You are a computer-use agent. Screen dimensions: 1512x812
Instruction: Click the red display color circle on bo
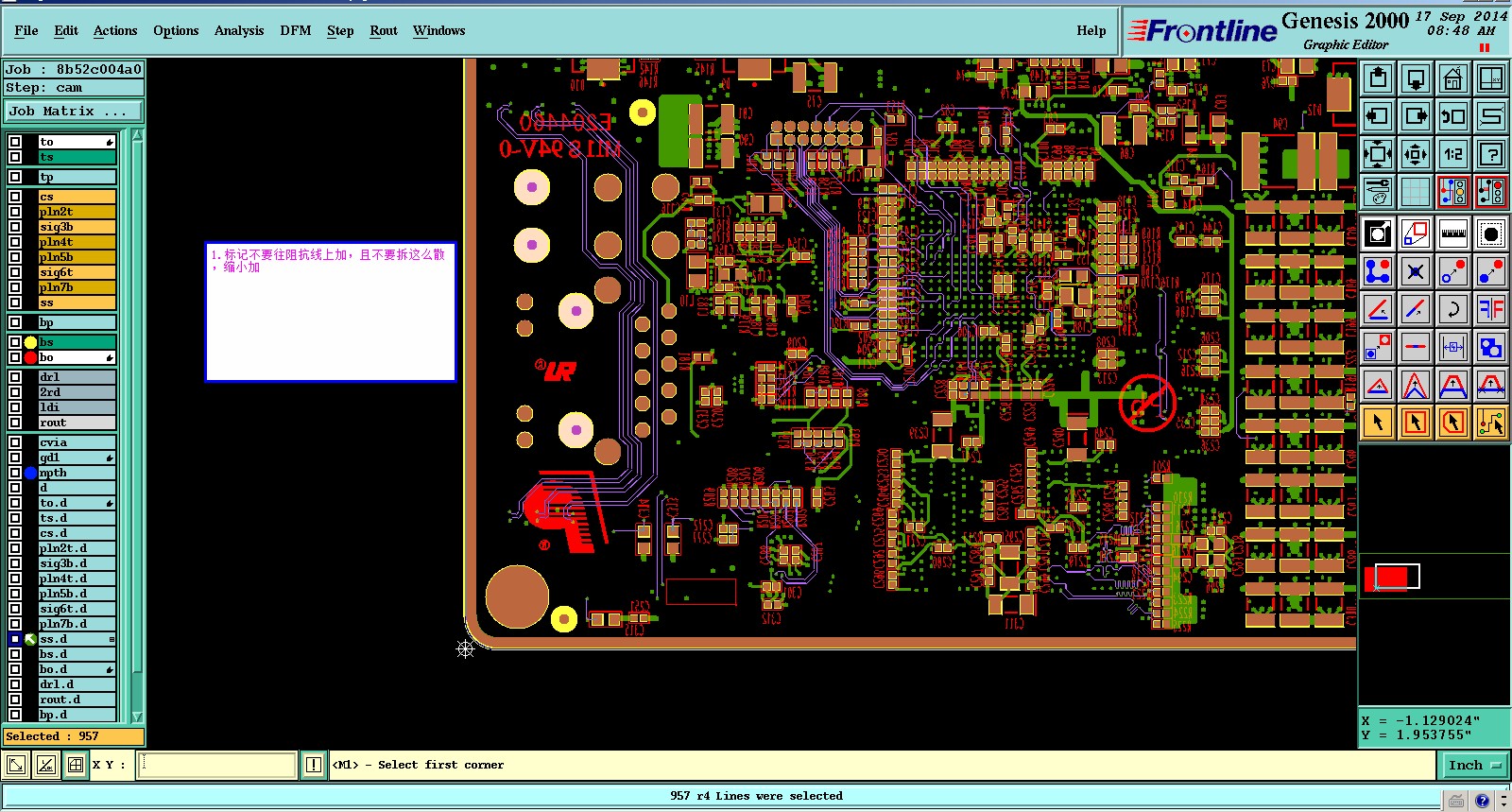tap(30, 357)
